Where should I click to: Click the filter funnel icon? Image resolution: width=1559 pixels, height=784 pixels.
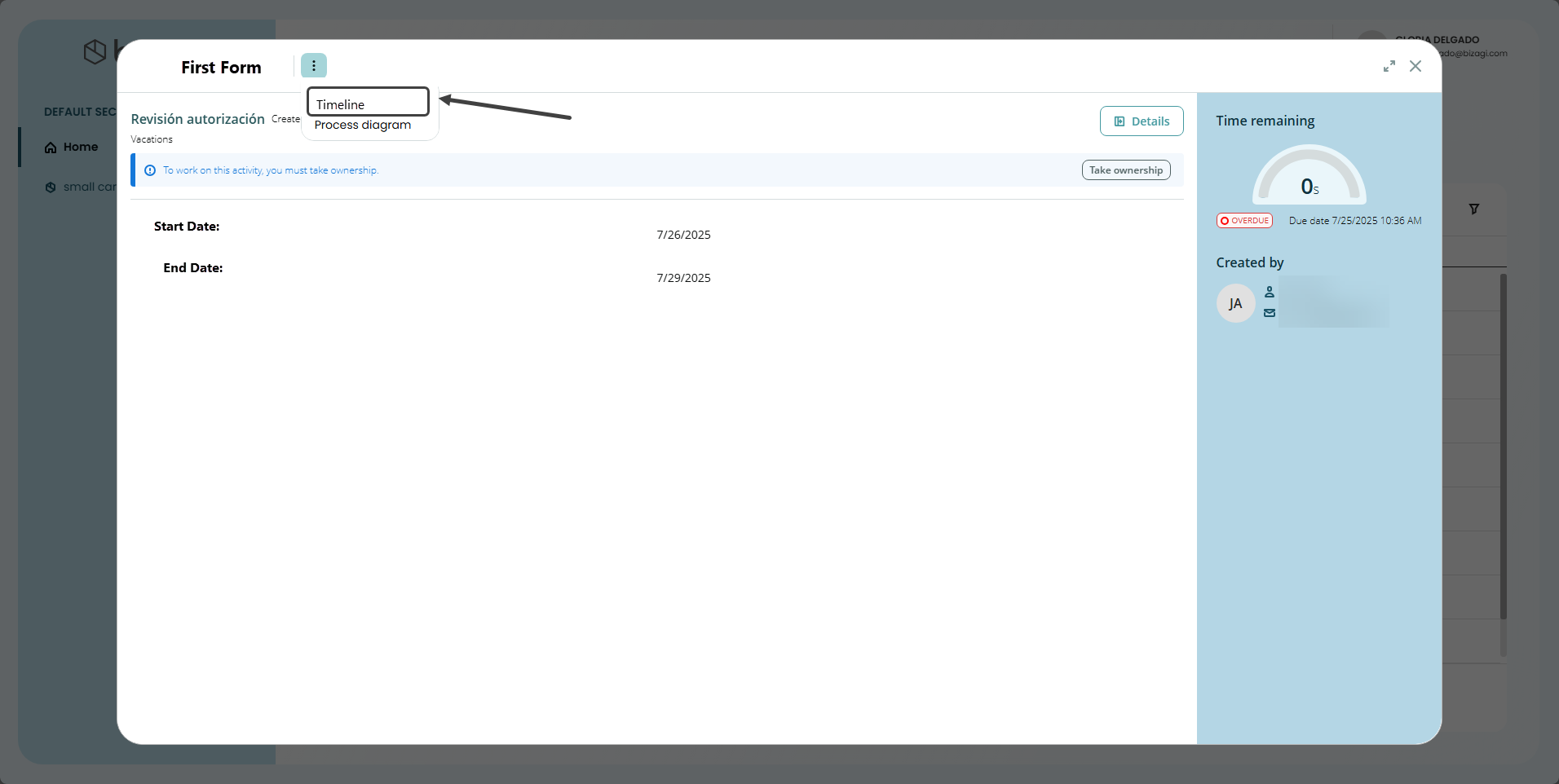(1474, 209)
